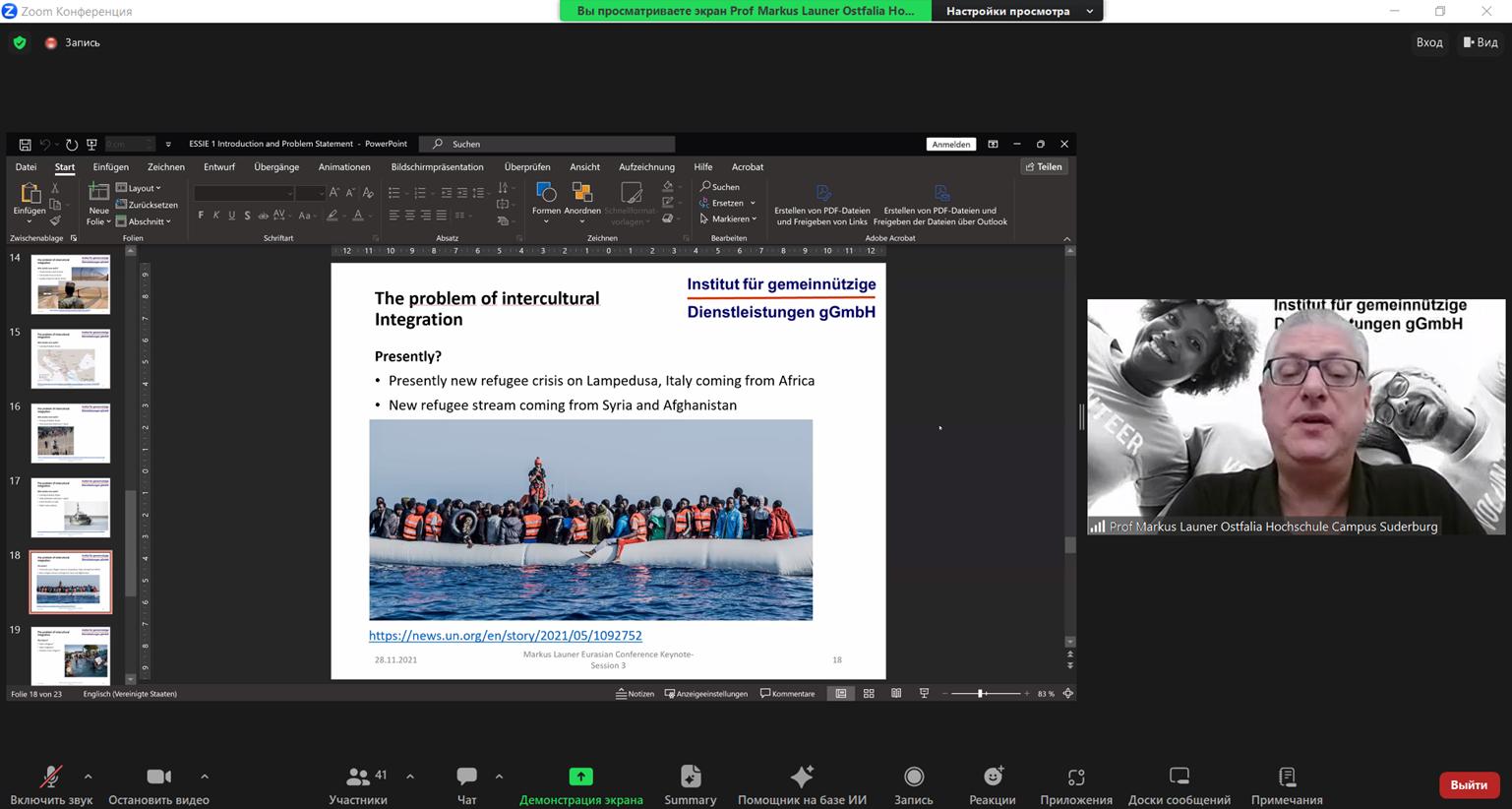
Task: Expand audio options arrow next to microphone
Action: [89, 777]
